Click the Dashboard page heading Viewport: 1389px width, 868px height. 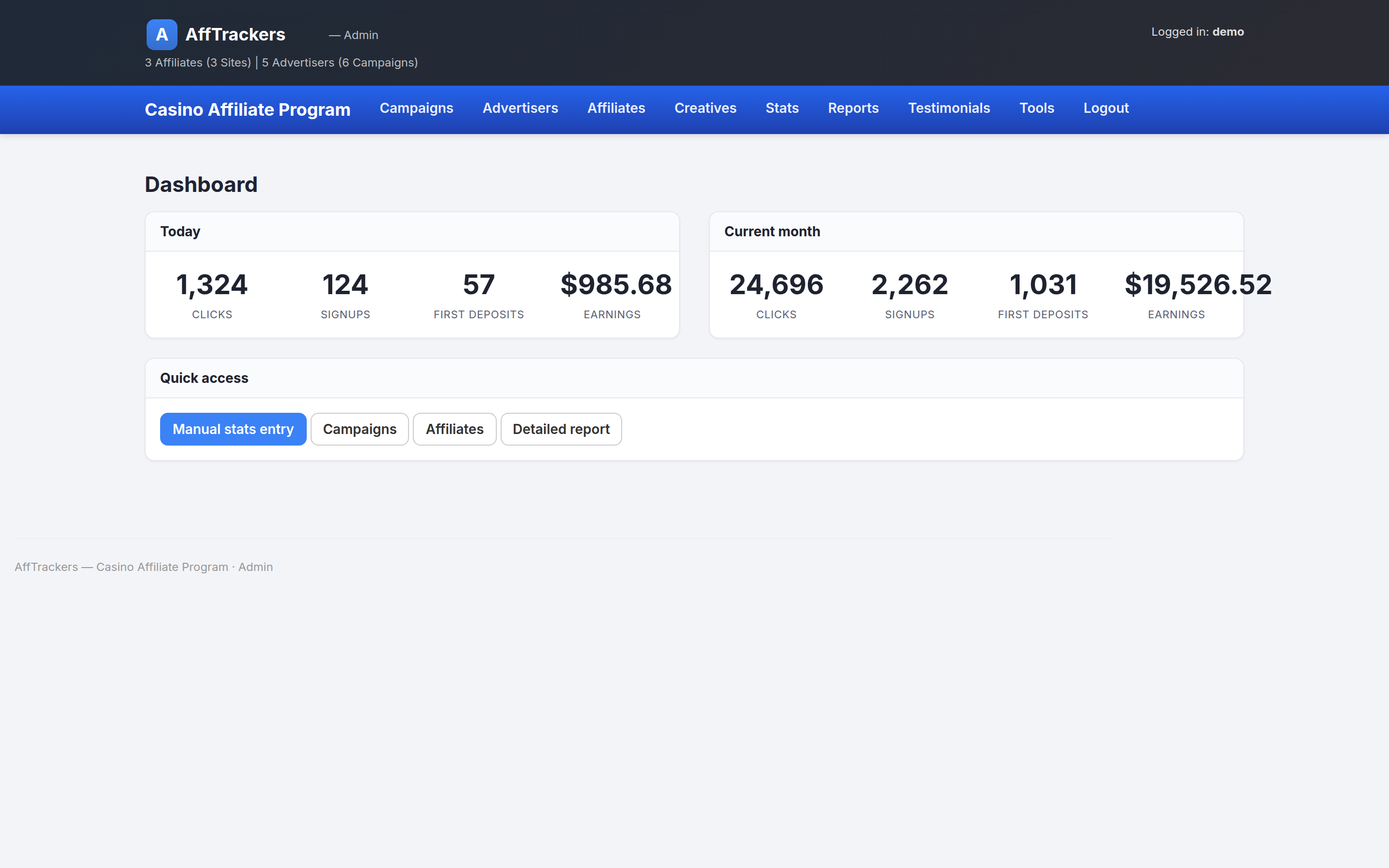click(x=201, y=184)
